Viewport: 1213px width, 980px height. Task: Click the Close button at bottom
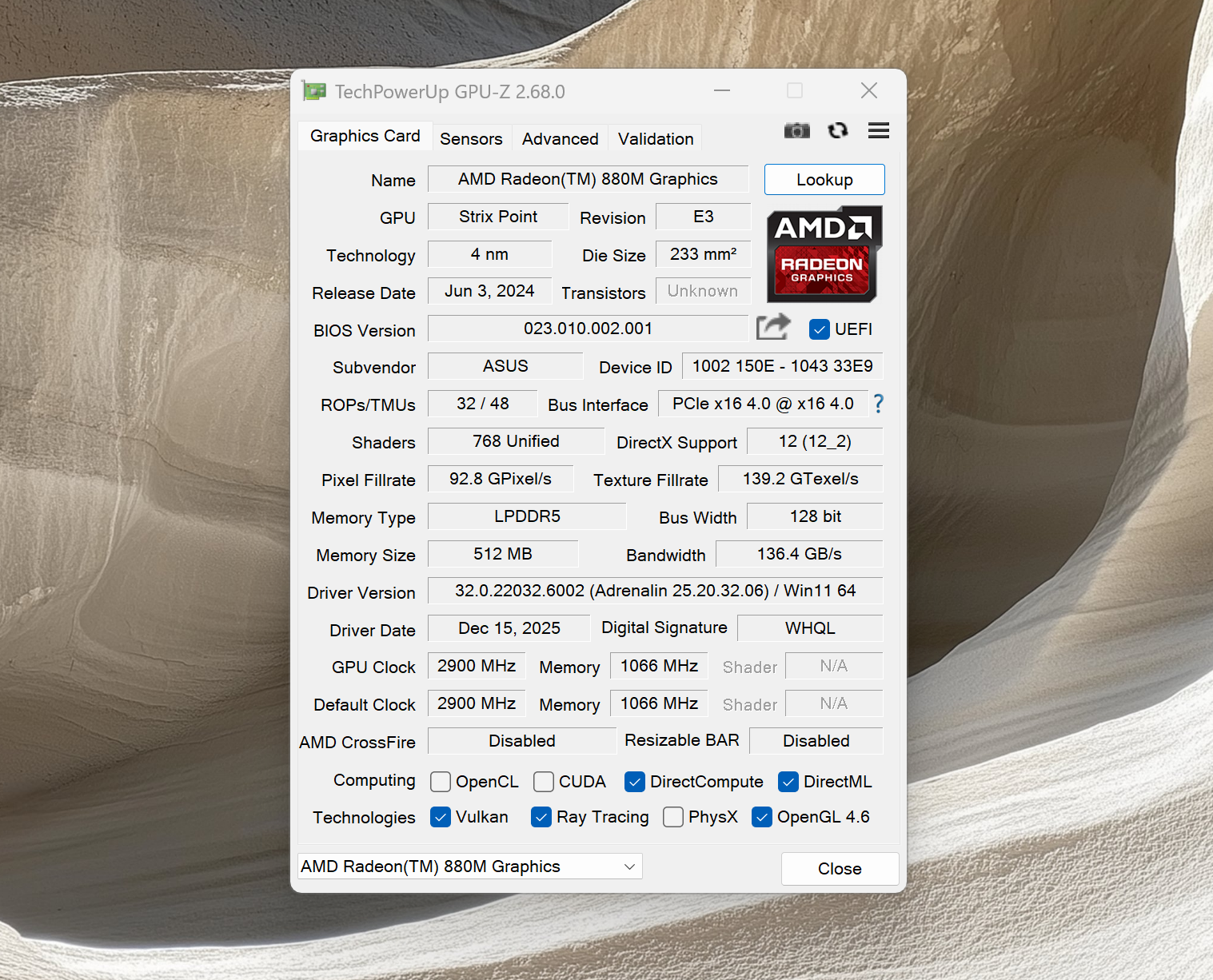[840, 869]
